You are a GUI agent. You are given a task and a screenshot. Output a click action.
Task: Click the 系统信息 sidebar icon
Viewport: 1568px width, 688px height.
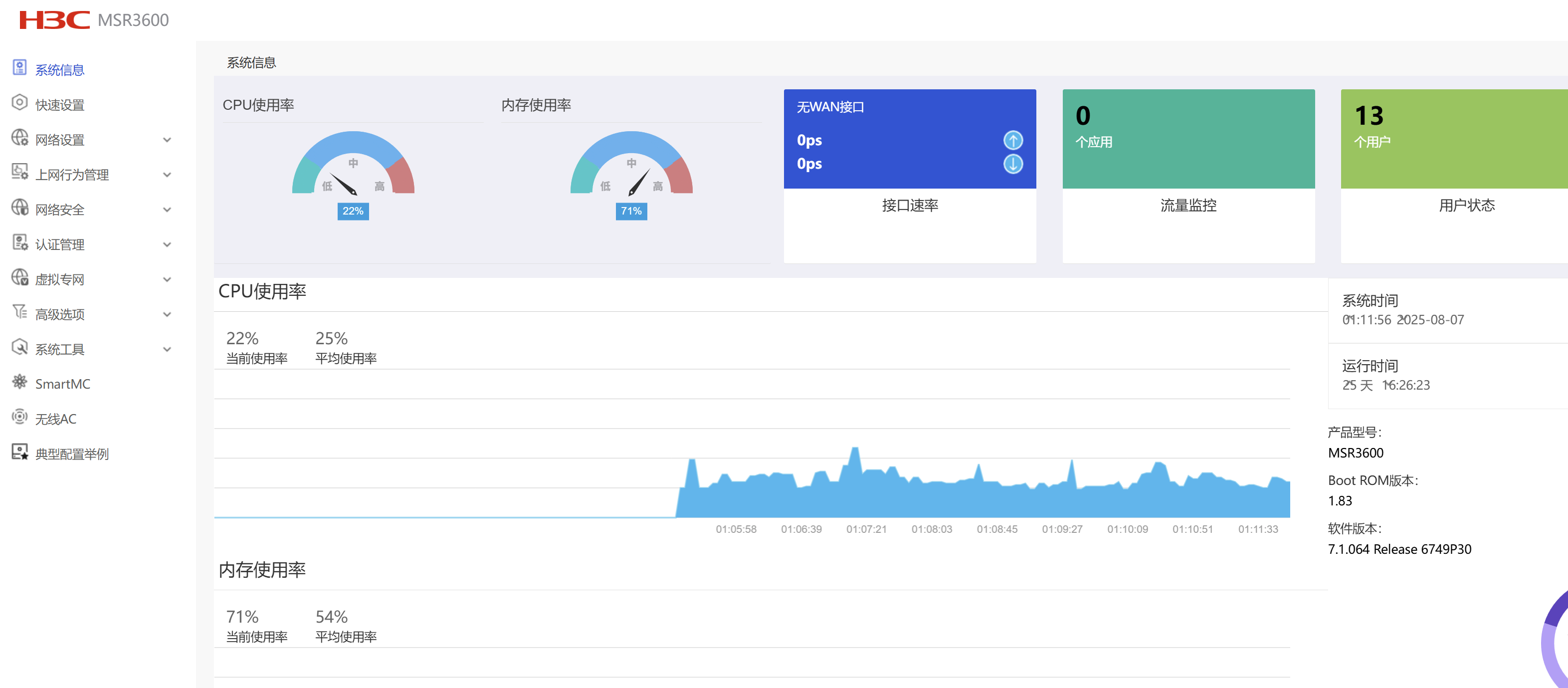click(19, 67)
